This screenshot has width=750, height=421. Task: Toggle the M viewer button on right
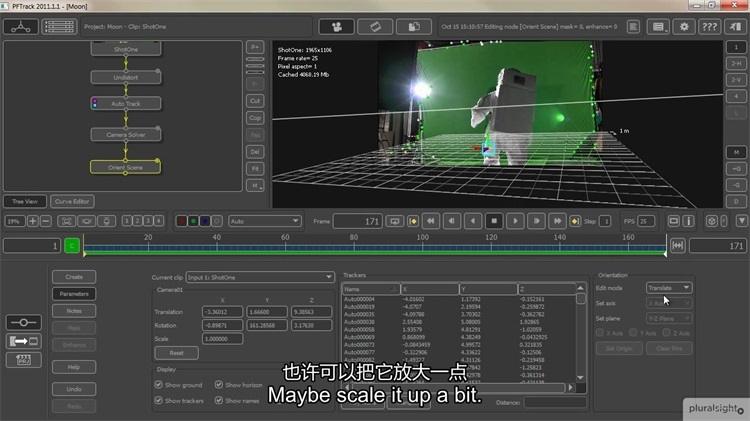(736, 152)
